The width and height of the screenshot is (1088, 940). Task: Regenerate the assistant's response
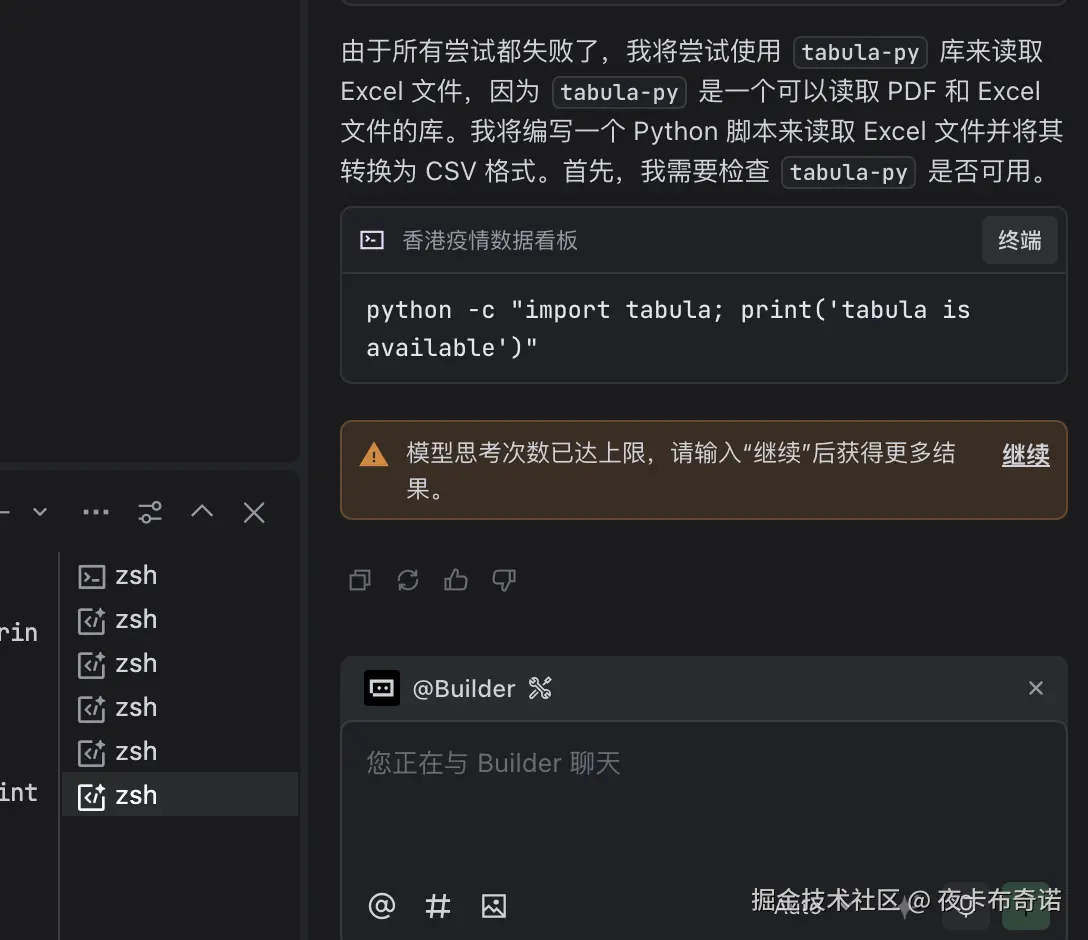407,580
